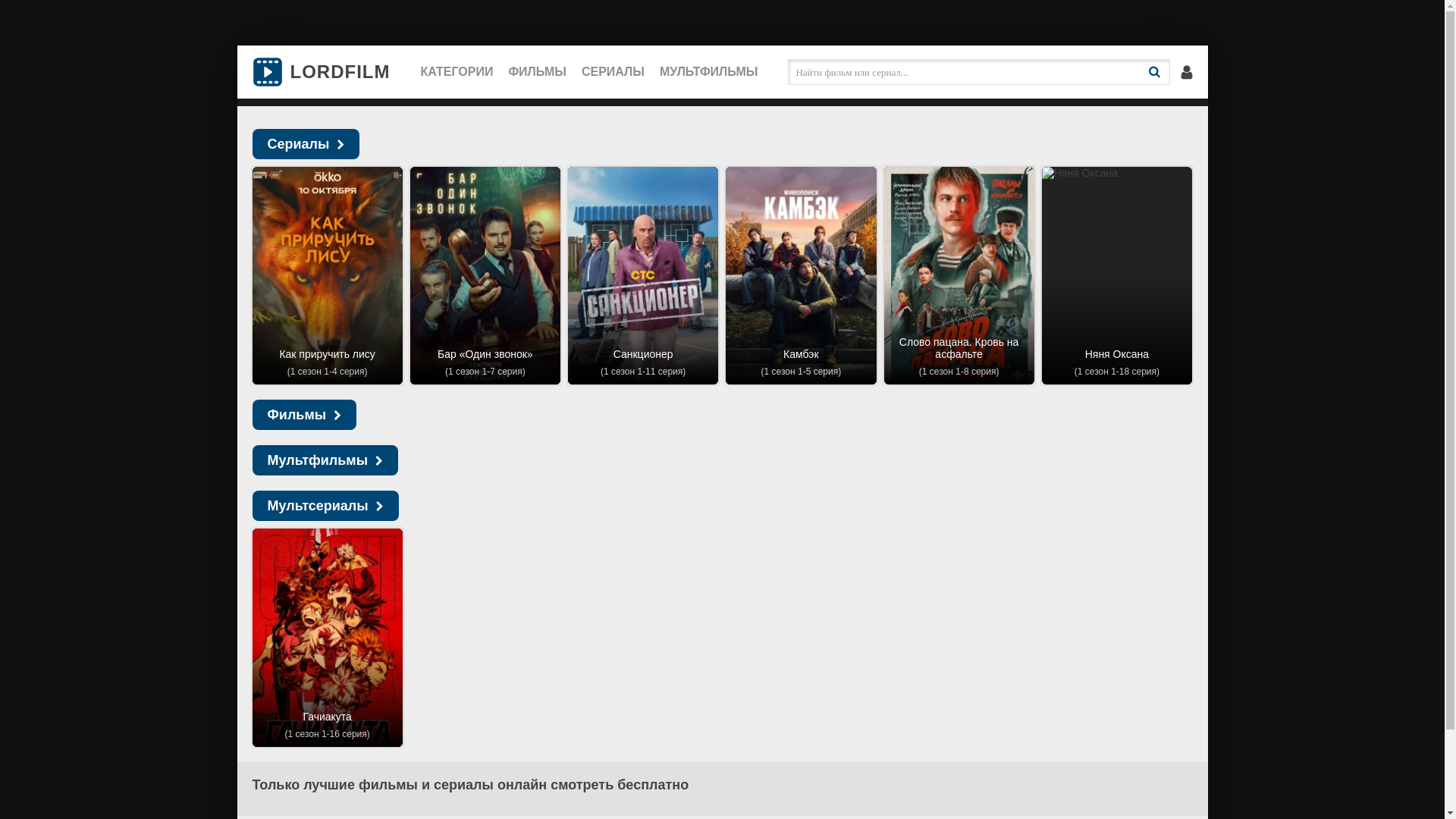Open the Бар «Один звонок» series poster
The width and height of the screenshot is (1456, 819).
pos(485,275)
